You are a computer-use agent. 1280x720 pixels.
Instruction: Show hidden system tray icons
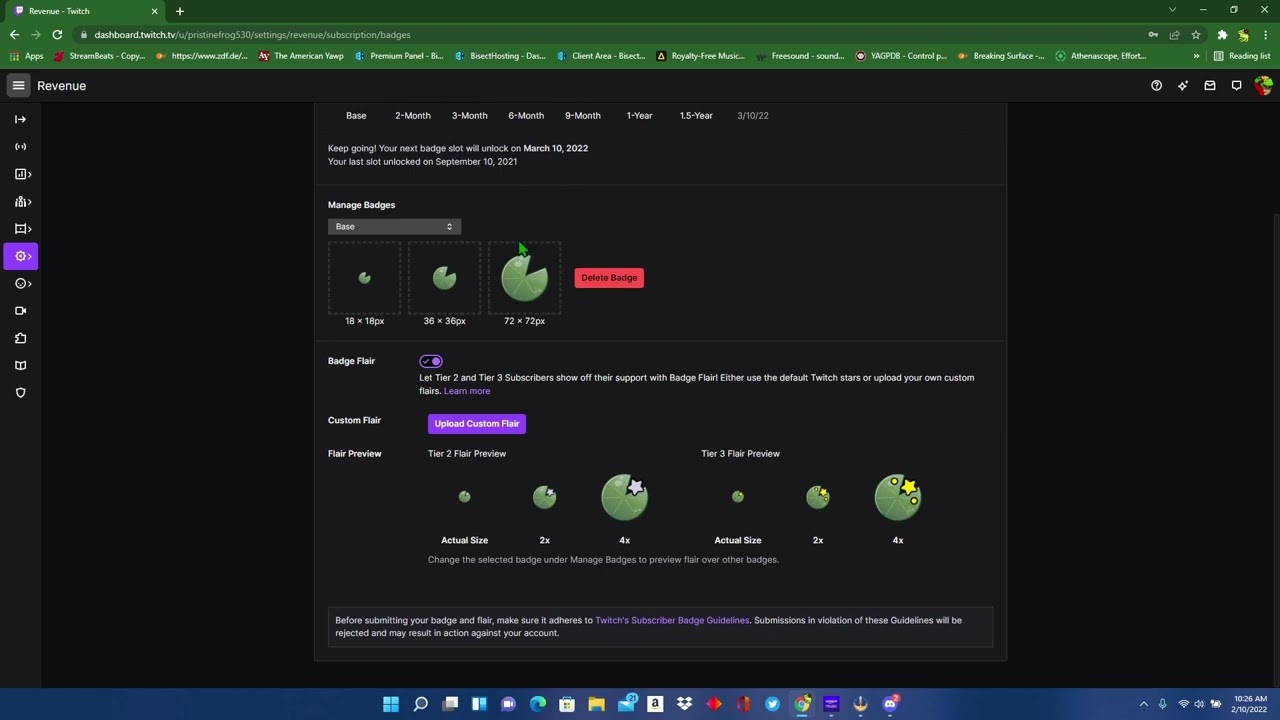point(1144,704)
